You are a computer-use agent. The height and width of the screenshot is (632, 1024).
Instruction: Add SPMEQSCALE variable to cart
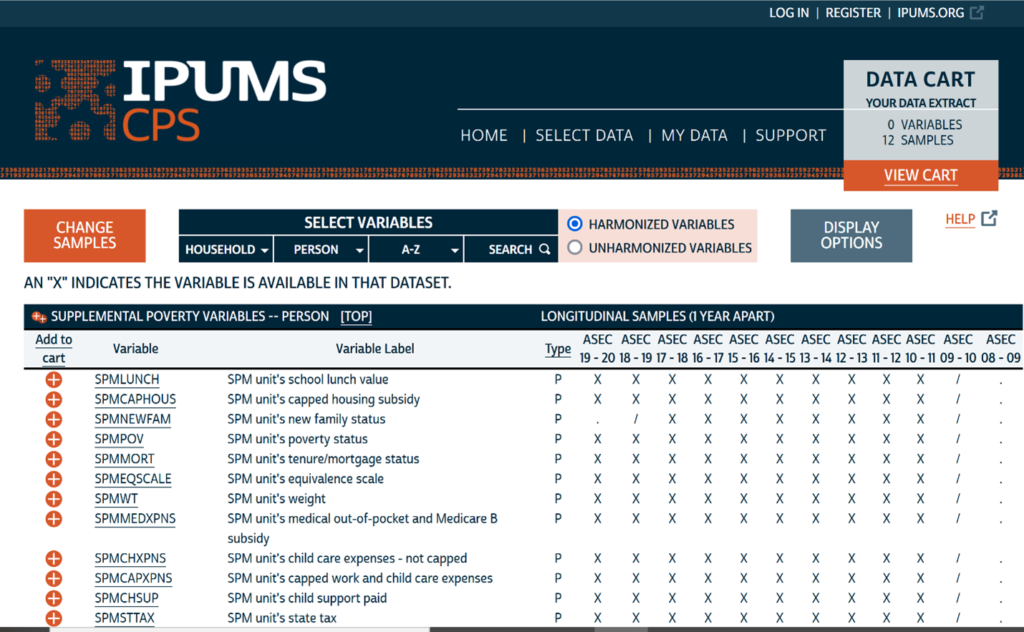(54, 479)
